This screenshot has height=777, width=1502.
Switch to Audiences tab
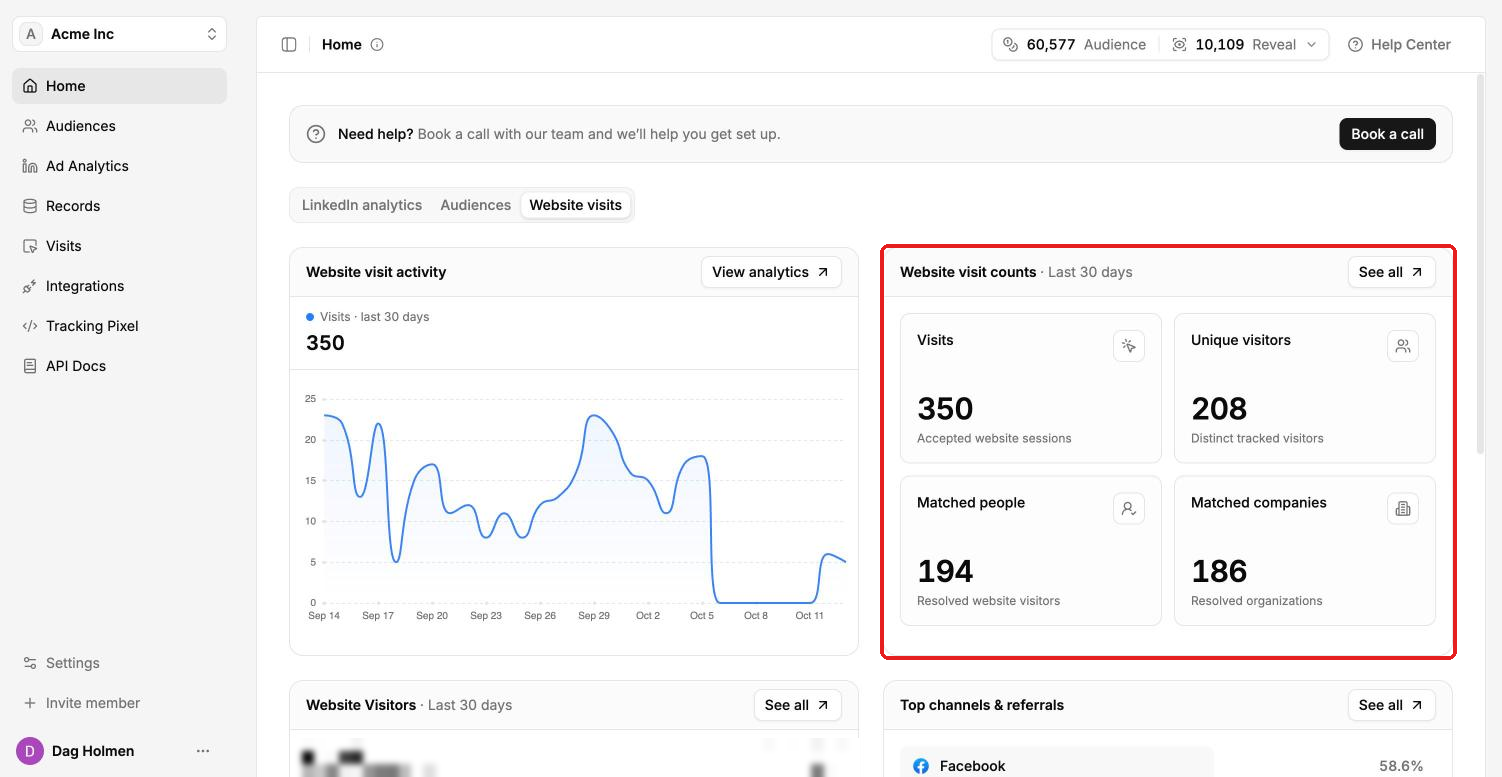point(475,205)
